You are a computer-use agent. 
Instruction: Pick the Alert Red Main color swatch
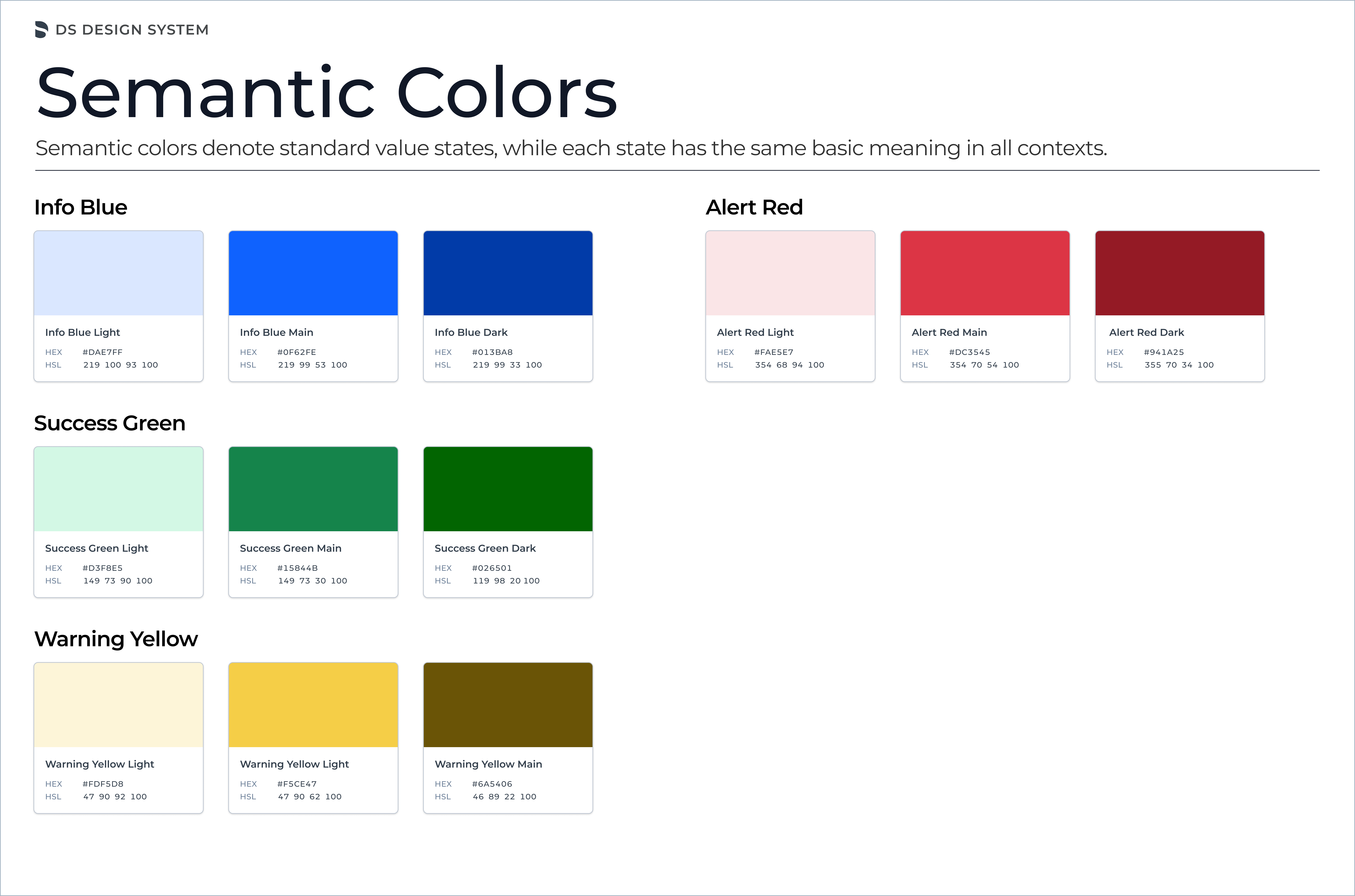click(985, 273)
